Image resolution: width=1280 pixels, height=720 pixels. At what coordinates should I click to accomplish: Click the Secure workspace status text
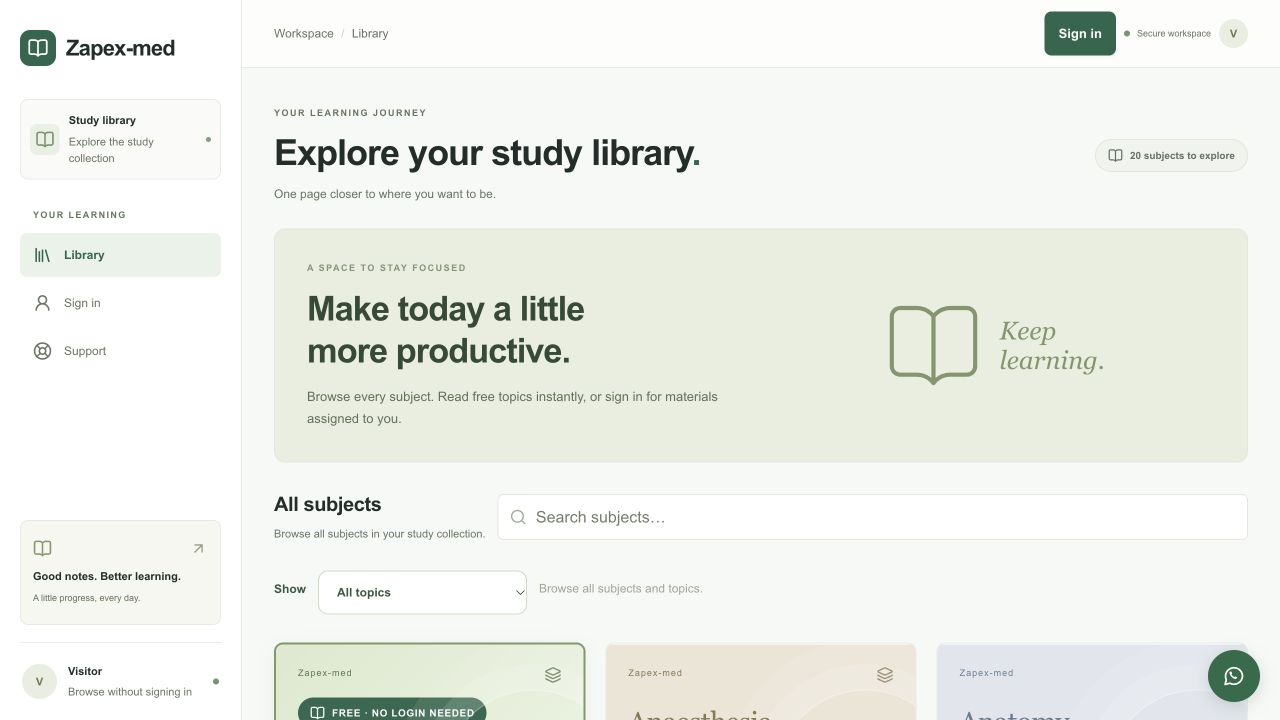(x=1174, y=33)
